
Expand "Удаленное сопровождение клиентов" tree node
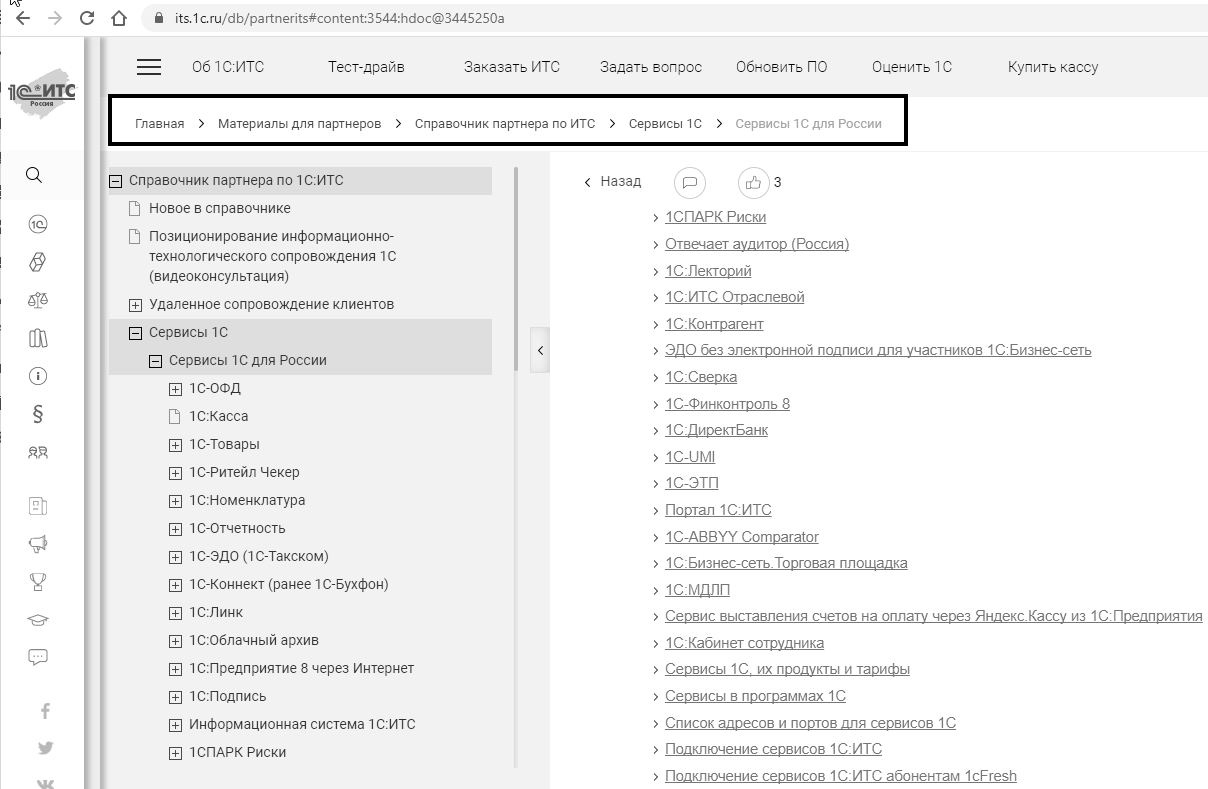(x=135, y=305)
